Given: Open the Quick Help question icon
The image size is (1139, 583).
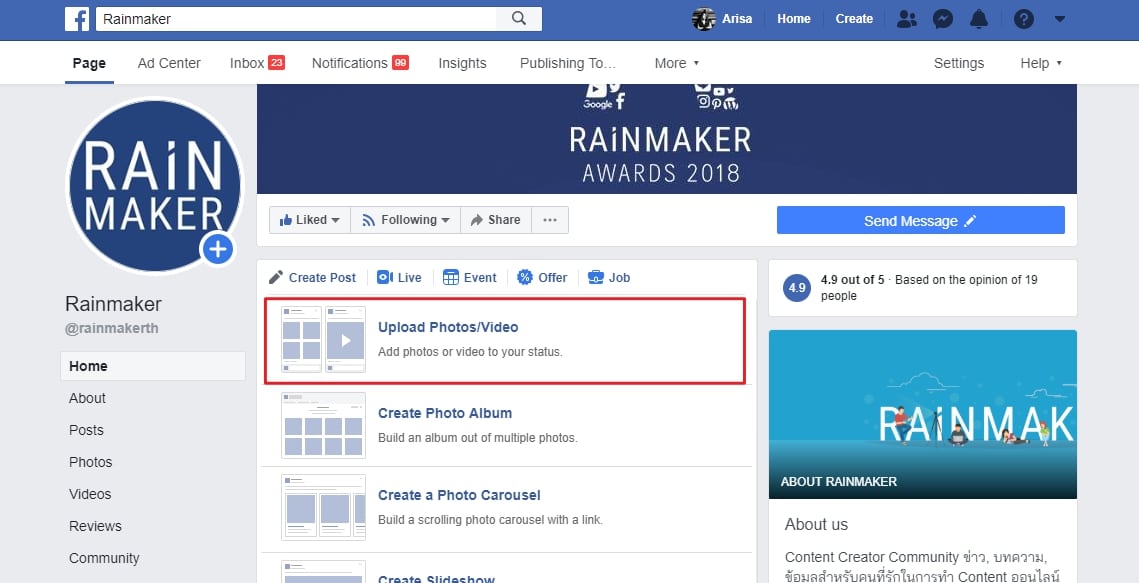Looking at the screenshot, I should tap(1023, 18).
